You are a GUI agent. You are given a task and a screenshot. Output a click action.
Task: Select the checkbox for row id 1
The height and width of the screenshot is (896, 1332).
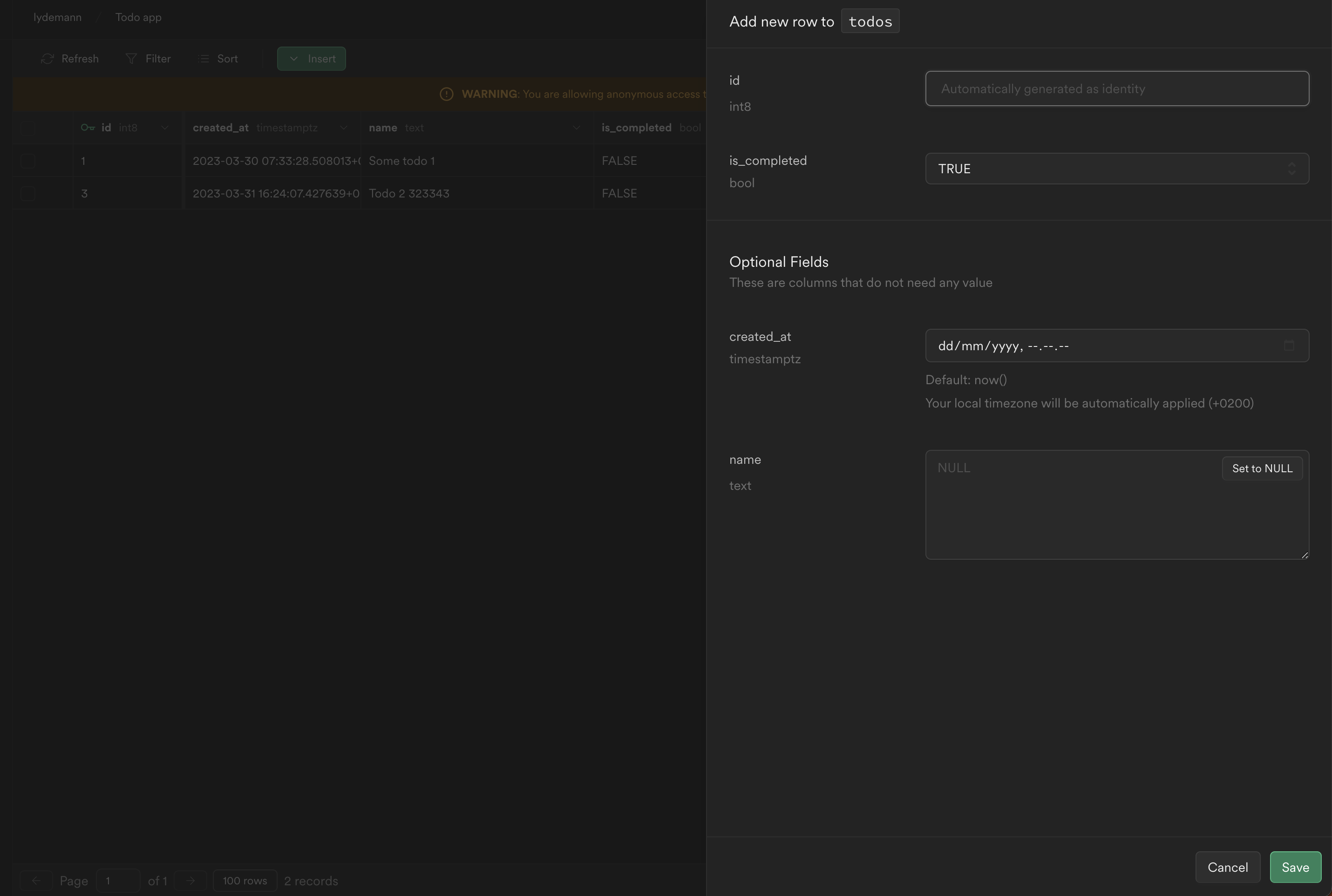click(28, 161)
